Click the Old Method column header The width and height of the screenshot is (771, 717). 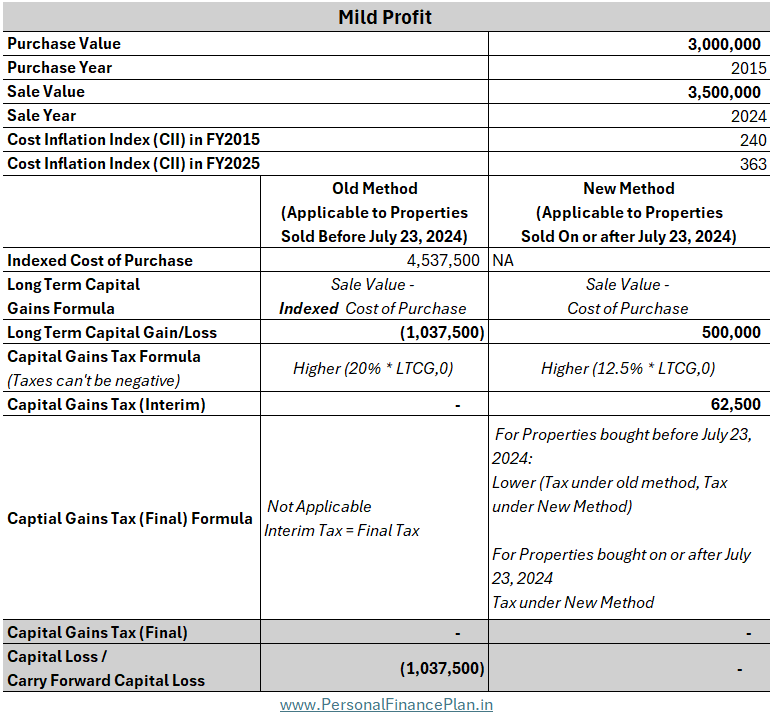click(x=374, y=211)
